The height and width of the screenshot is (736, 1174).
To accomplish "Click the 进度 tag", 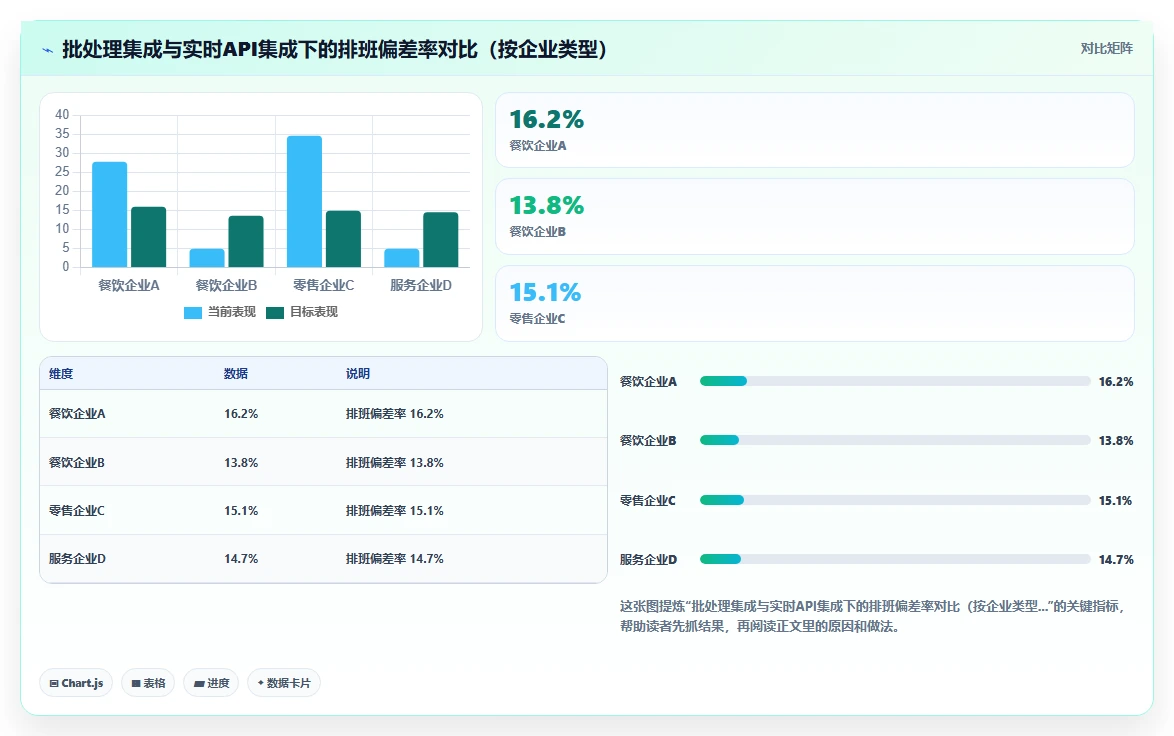I will pyautogui.click(x=211, y=683).
